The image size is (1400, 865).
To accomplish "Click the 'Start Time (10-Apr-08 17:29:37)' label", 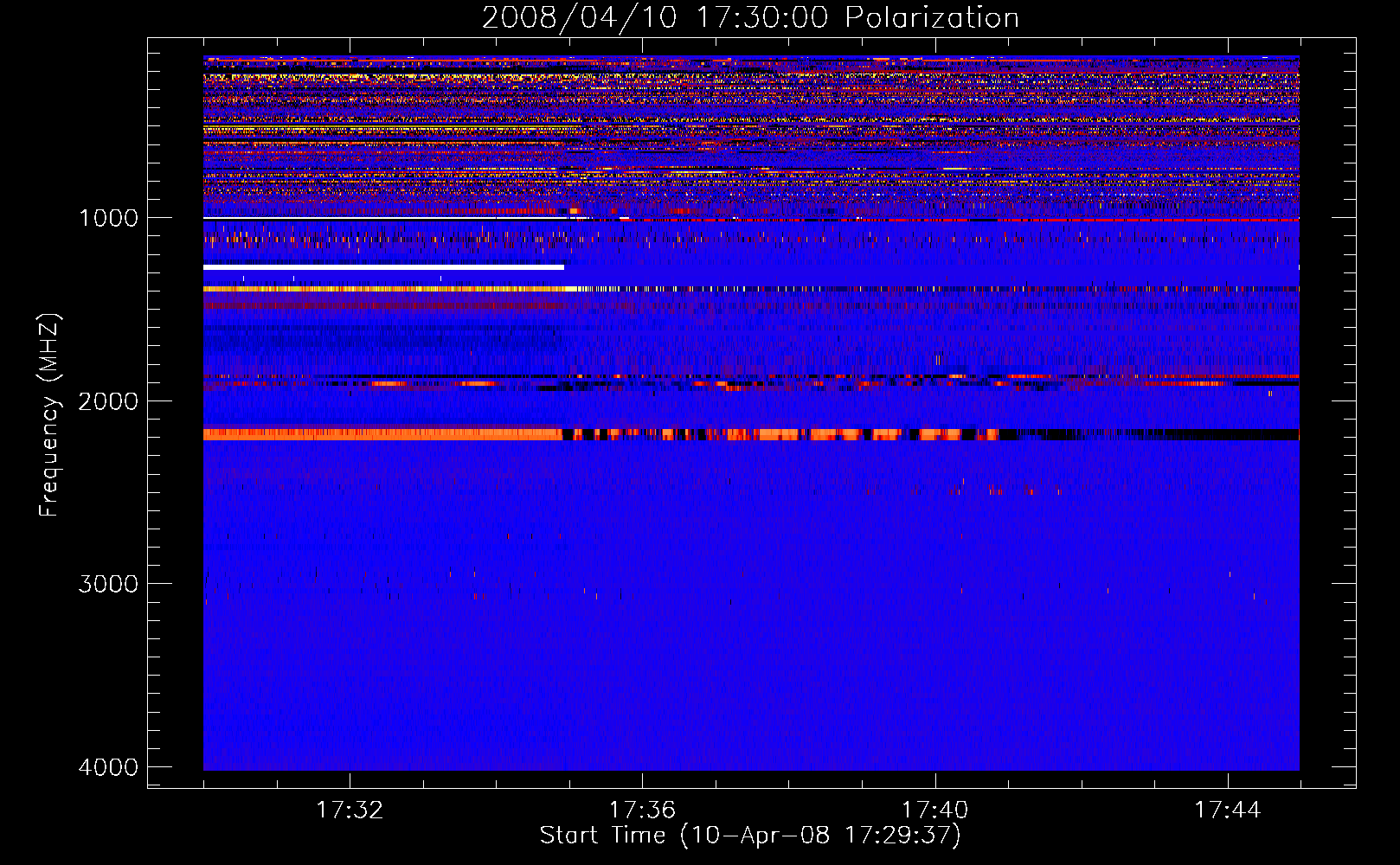I will (750, 836).
